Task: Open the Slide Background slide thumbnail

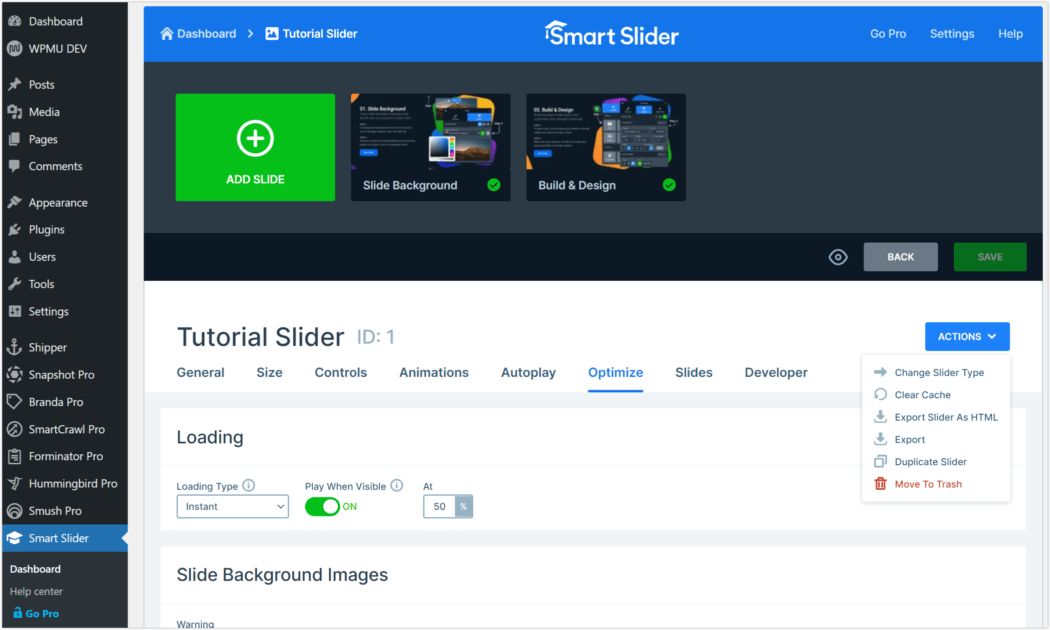Action: pos(431,147)
